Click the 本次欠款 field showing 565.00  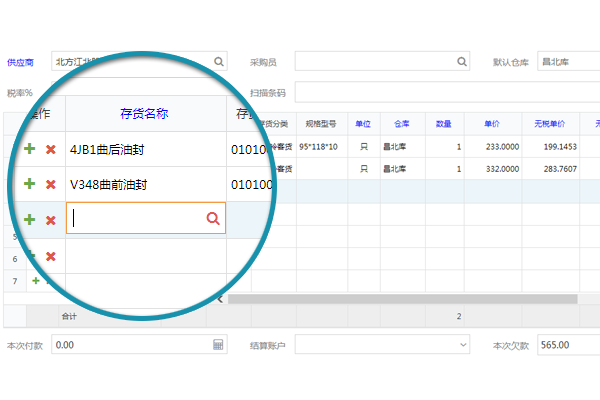click(568, 344)
